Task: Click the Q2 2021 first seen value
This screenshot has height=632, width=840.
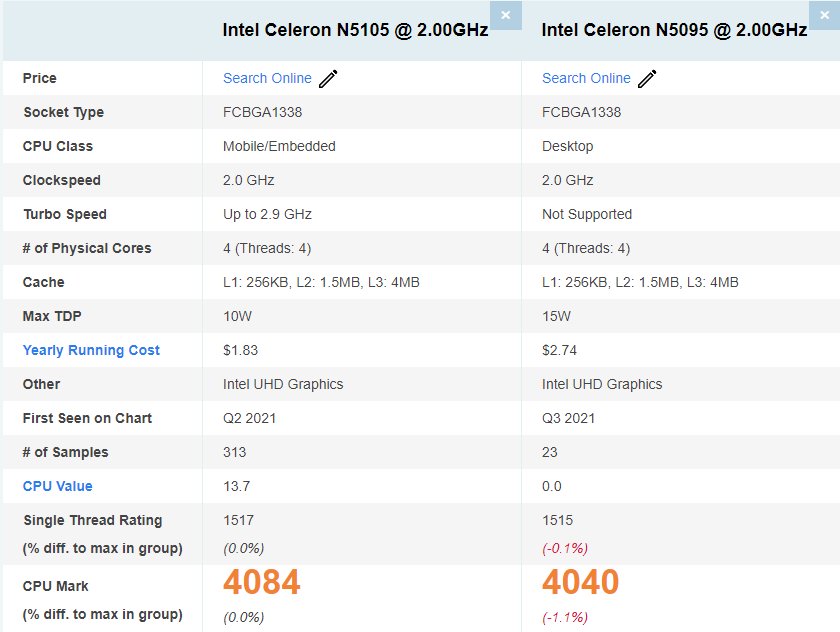Action: click(x=249, y=418)
